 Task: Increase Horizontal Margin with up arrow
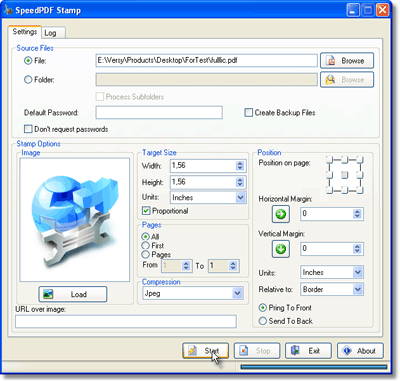(357, 211)
